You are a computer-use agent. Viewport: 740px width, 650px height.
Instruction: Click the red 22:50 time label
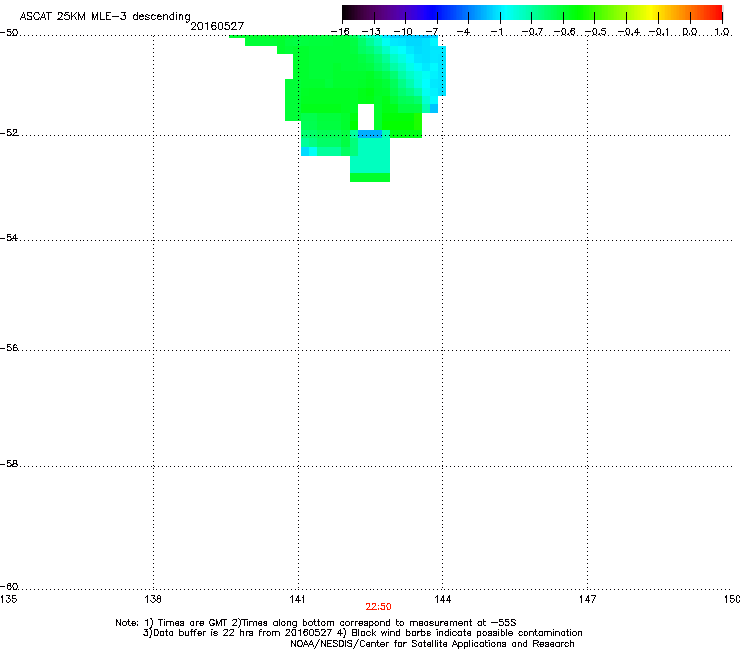click(x=378, y=607)
